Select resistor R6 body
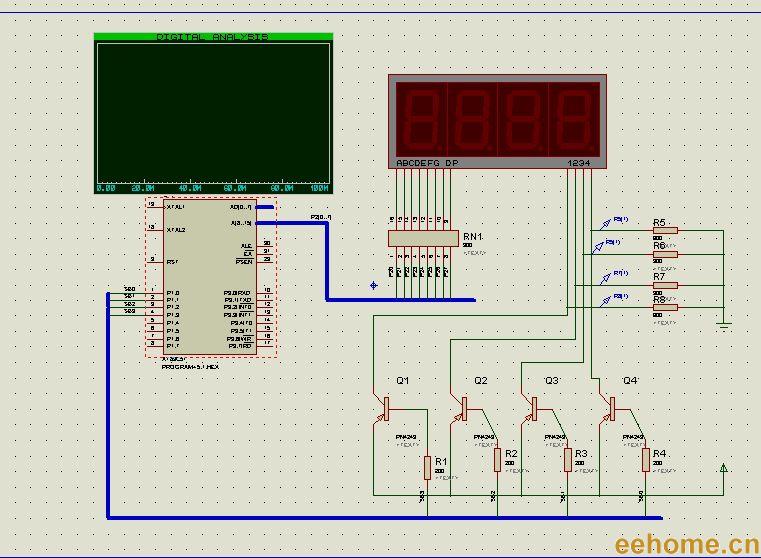The height and width of the screenshot is (558, 761). coord(665,254)
